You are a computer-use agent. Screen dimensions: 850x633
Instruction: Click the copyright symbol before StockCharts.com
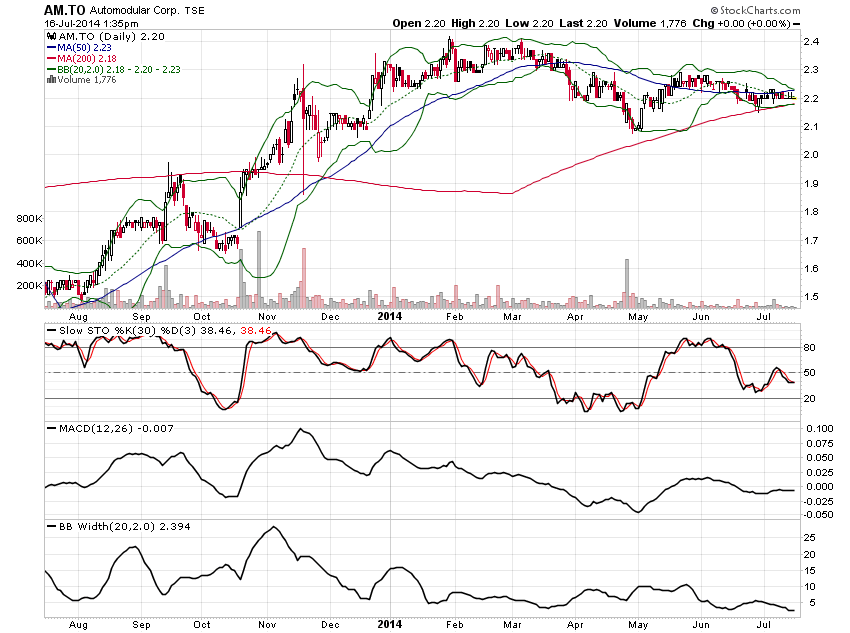click(x=714, y=10)
